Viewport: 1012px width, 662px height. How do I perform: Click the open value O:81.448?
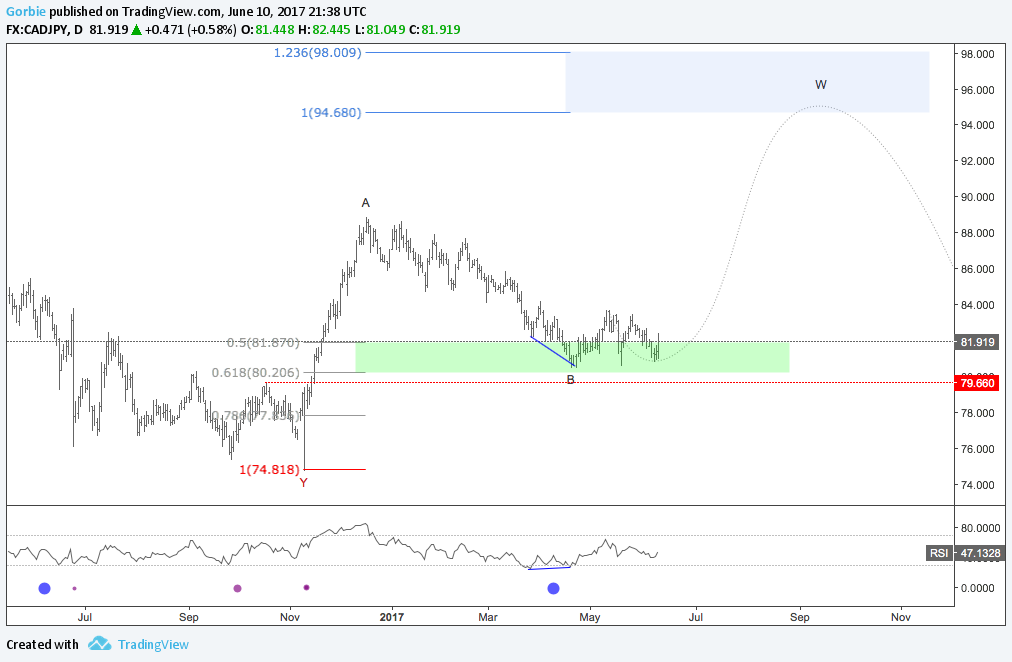pyautogui.click(x=267, y=30)
